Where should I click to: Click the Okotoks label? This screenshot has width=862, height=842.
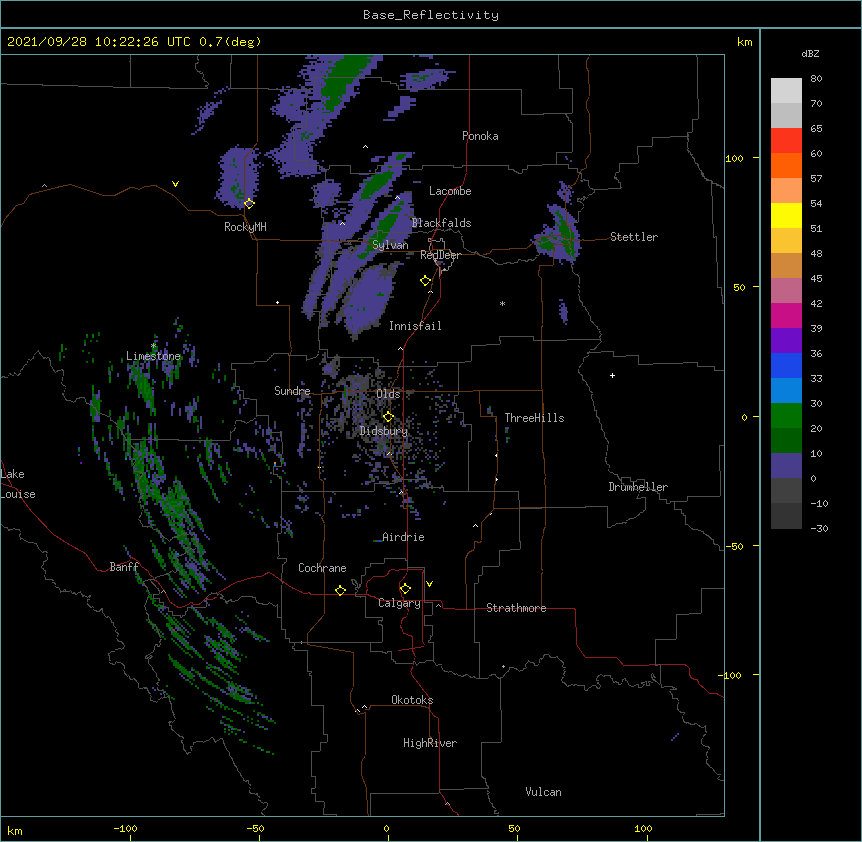tap(412, 700)
